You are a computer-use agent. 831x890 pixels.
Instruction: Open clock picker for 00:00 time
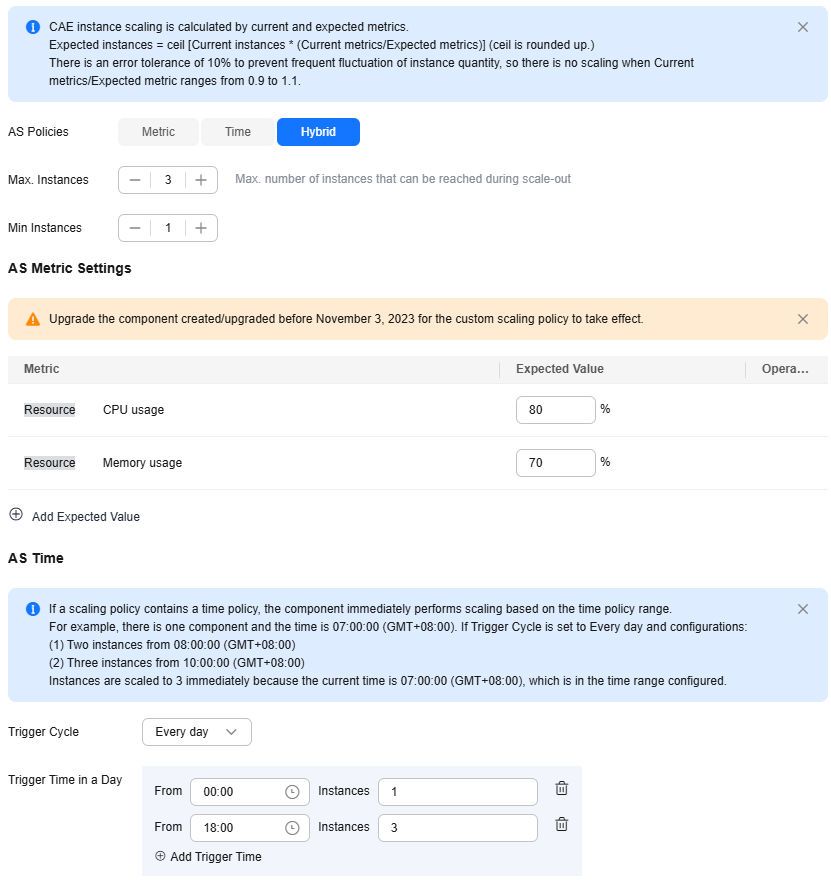click(292, 792)
